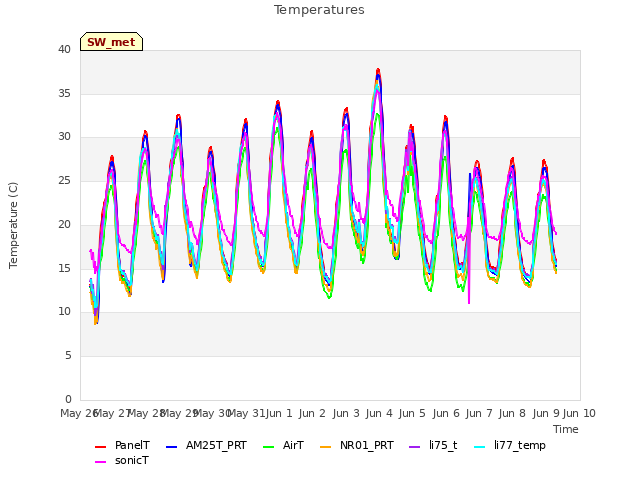Click the Temperatures chart title

pos(319,10)
